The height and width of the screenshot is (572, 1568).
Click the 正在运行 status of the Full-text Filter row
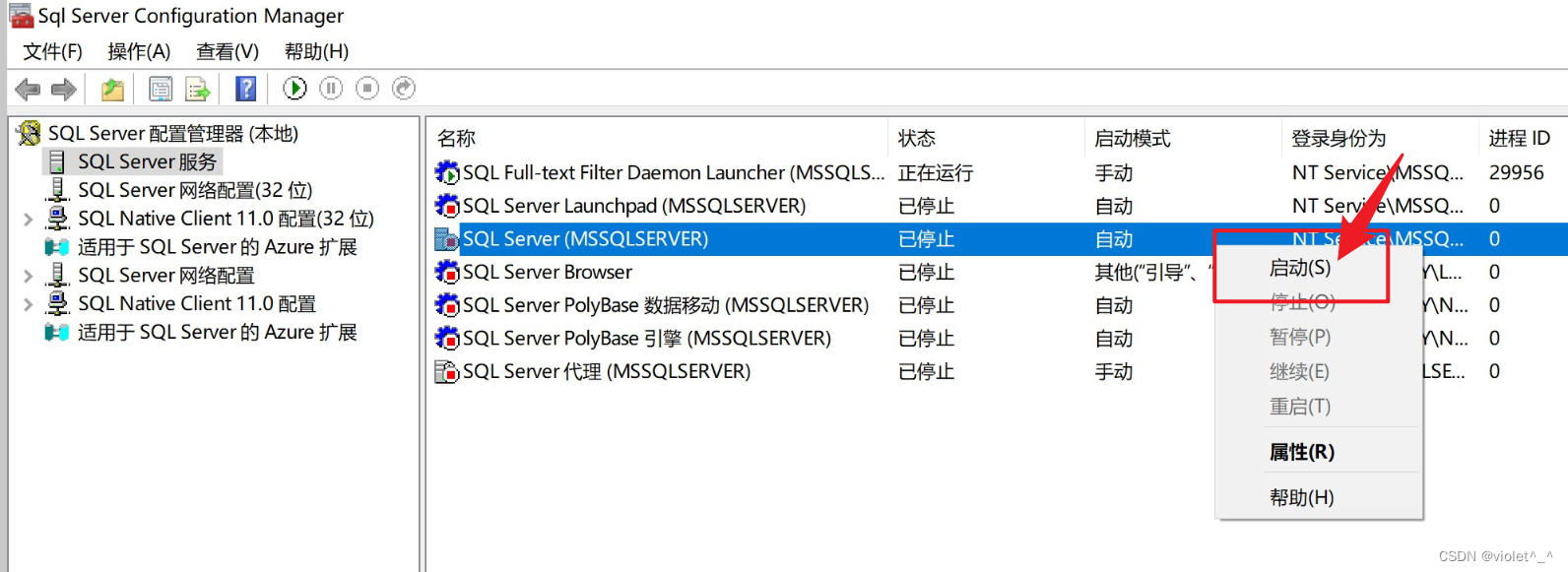(936, 173)
